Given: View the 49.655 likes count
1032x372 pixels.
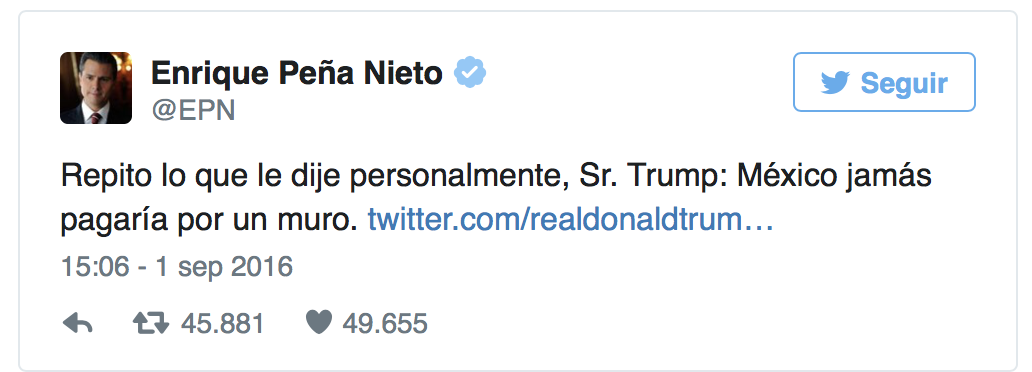Looking at the screenshot, I should tap(385, 323).
